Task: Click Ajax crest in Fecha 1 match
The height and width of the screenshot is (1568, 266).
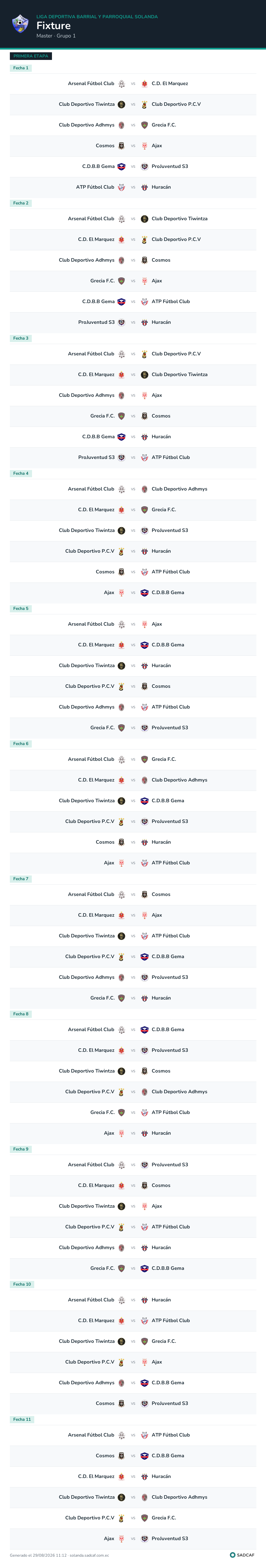Action: click(145, 146)
